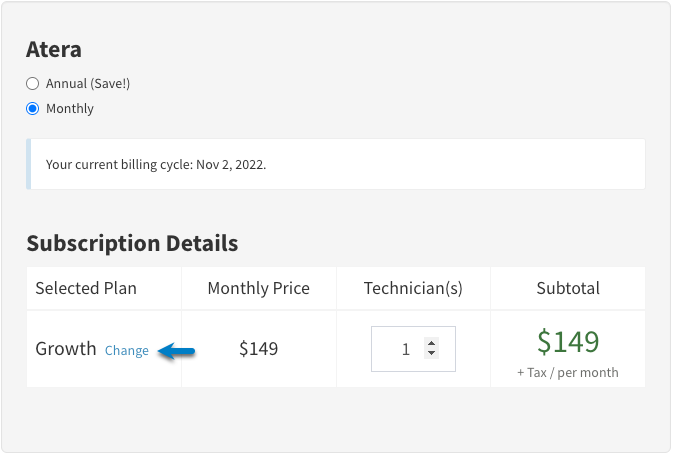674x453 pixels.
Task: Decrease technician count with the down arrow
Action: click(431, 353)
